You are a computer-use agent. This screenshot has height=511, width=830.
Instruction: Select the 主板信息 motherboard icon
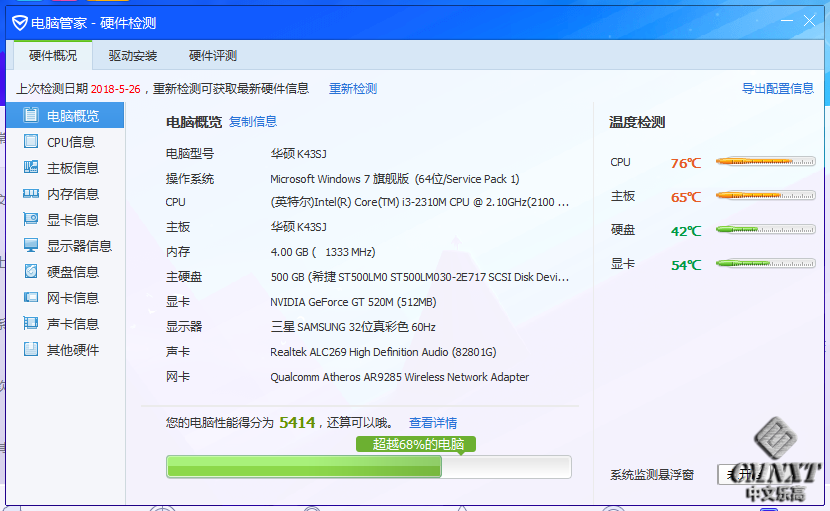[x=31, y=168]
